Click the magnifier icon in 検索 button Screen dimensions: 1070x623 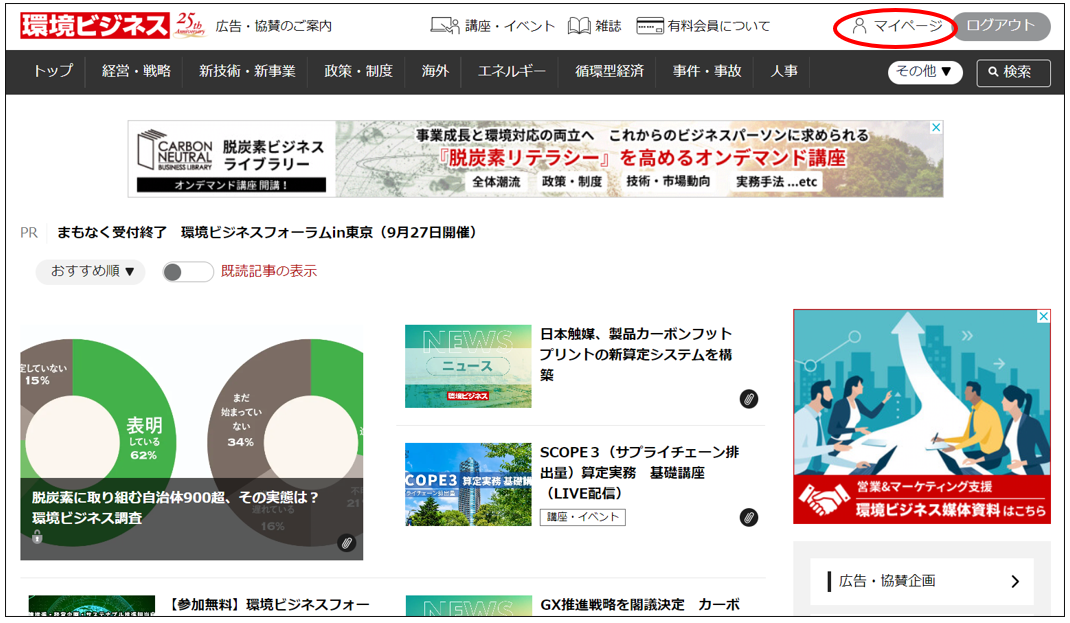tap(993, 72)
